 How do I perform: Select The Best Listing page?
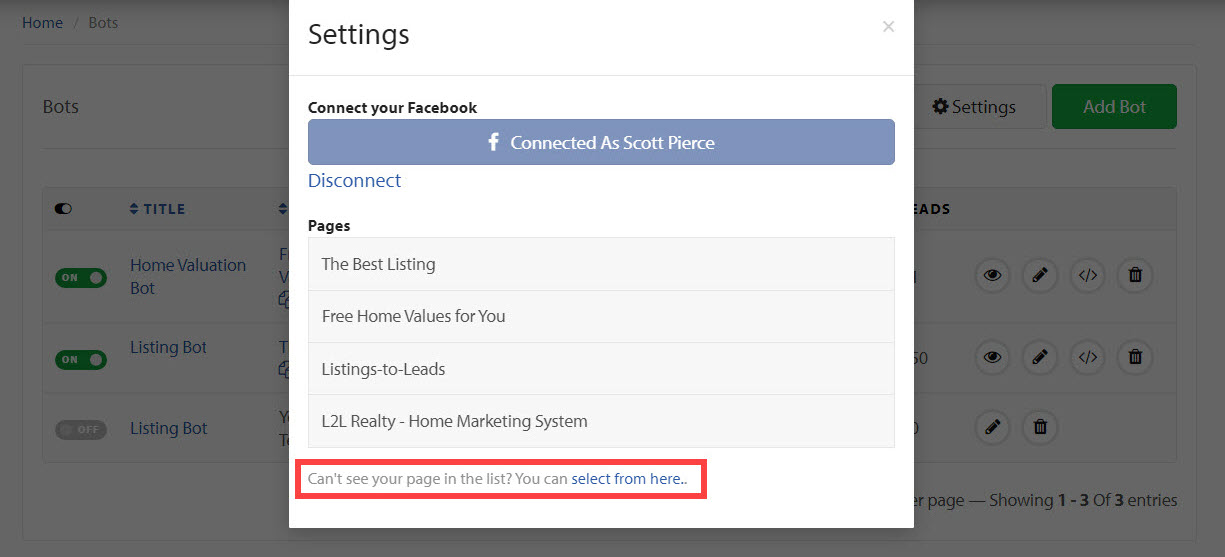point(601,264)
